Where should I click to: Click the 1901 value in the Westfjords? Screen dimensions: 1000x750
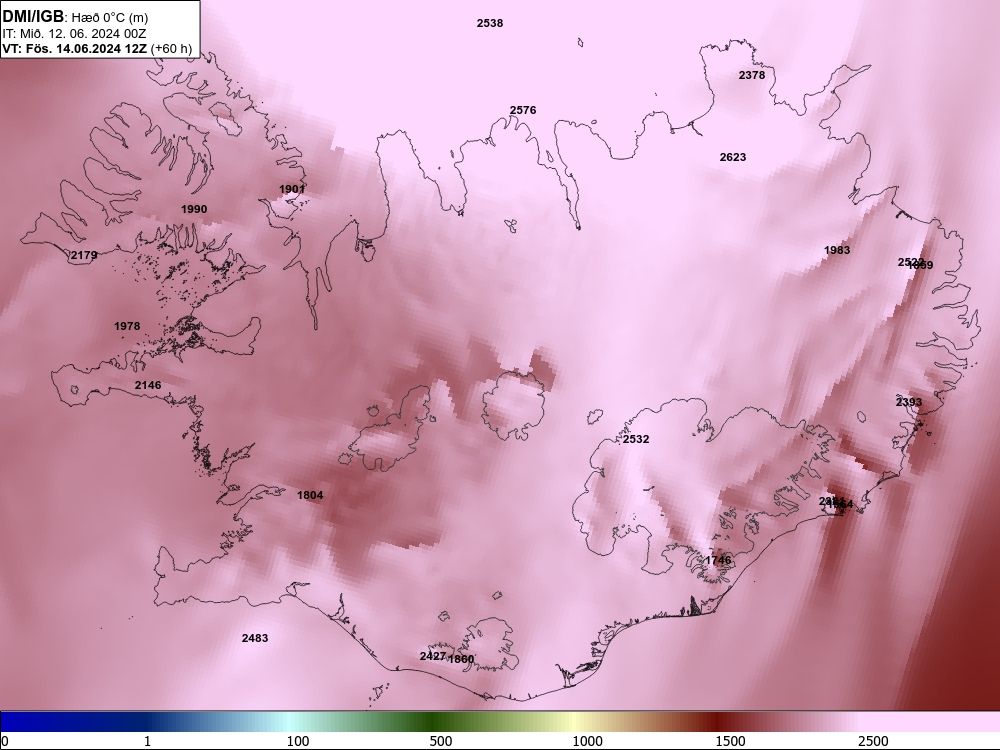292,189
